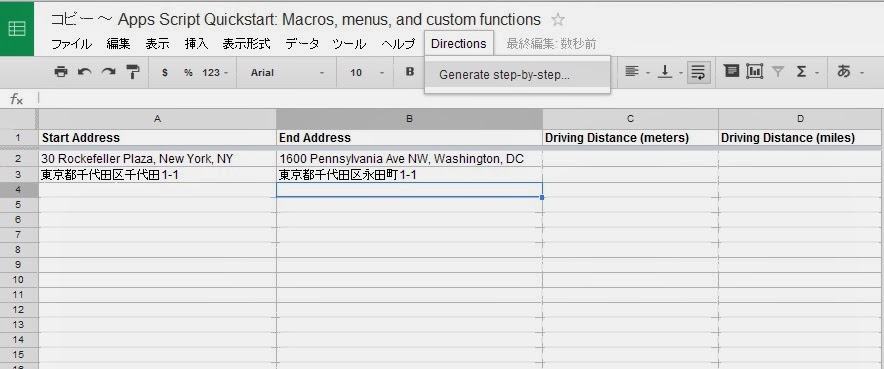Click Driving Distance (miles) cell

point(801,137)
